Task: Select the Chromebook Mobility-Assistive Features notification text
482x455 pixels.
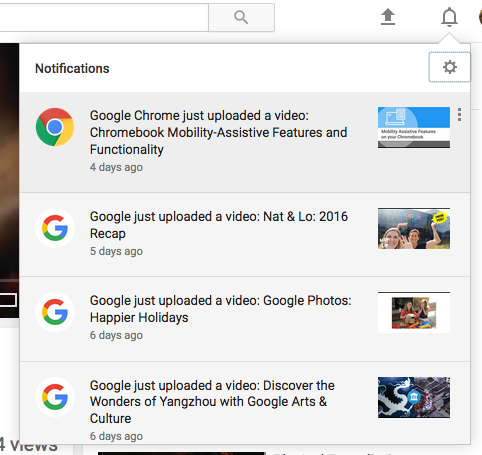Action: [x=219, y=132]
